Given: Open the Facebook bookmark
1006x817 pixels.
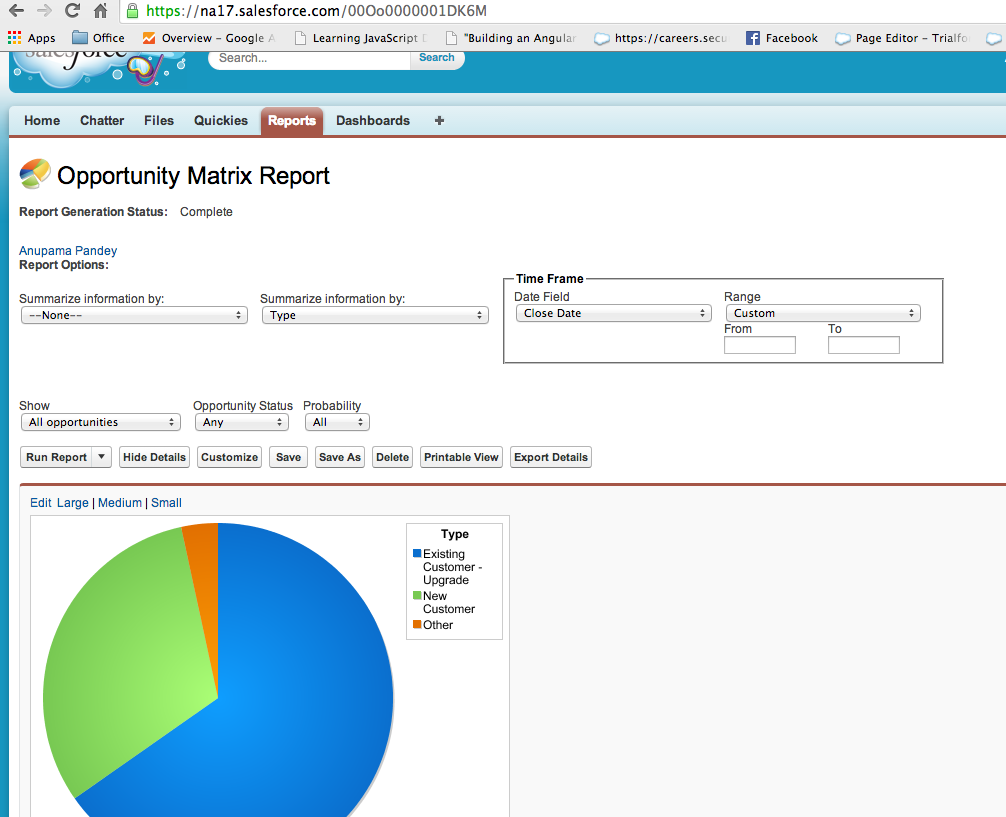Looking at the screenshot, I should (781, 38).
